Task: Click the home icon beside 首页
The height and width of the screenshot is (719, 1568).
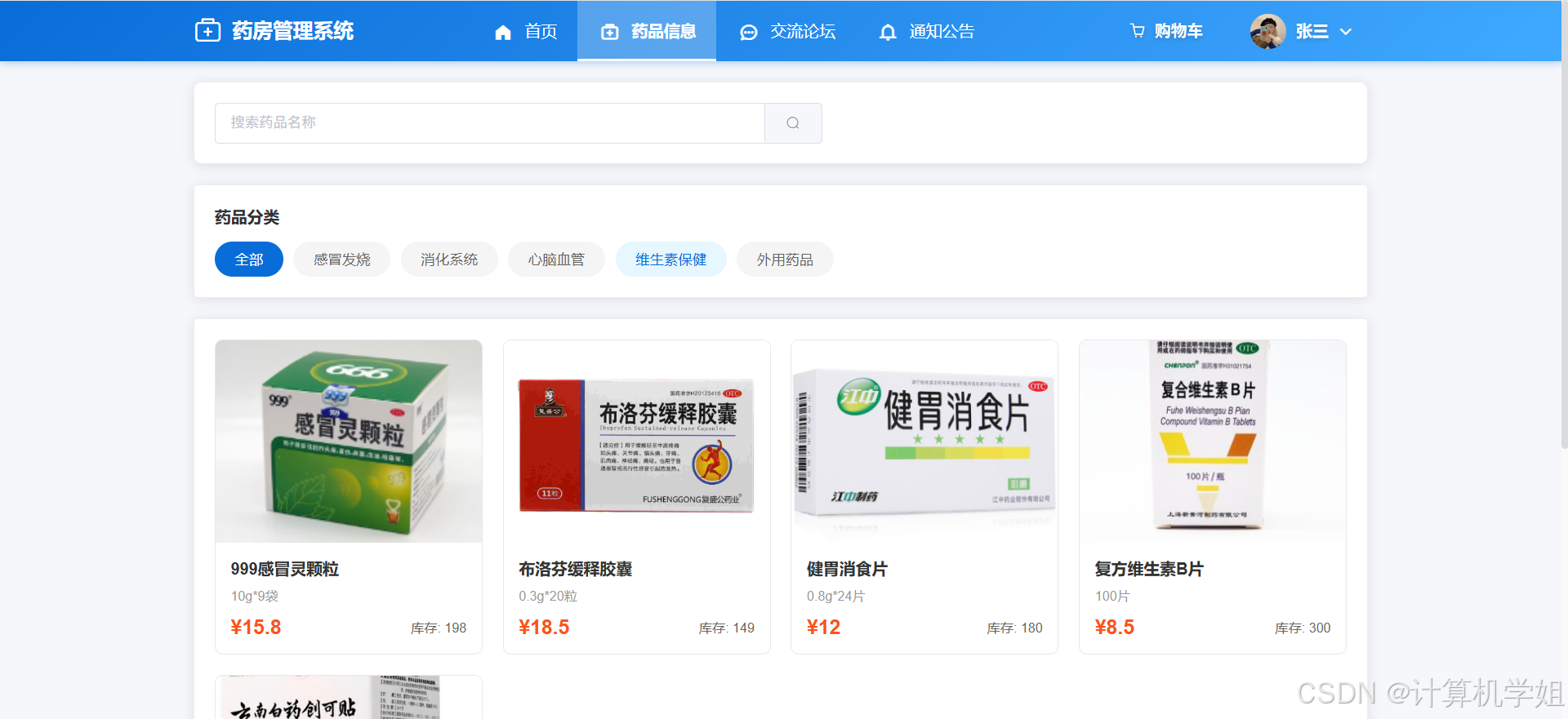Action: point(503,32)
